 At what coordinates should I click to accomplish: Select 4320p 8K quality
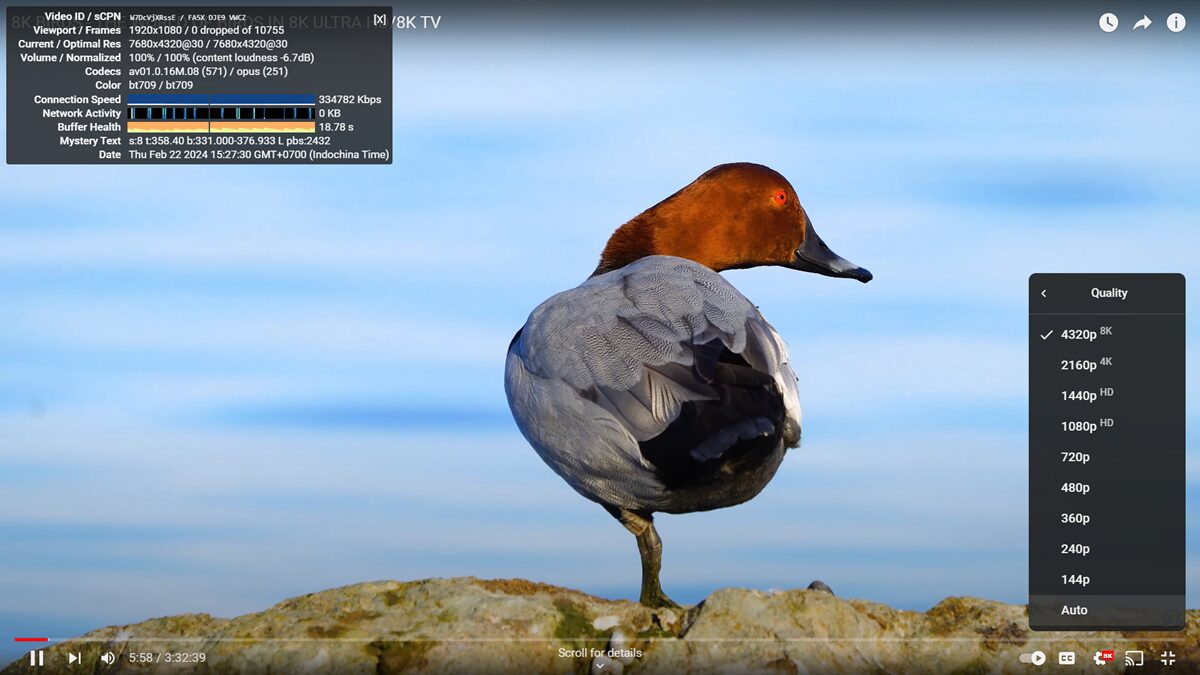pyautogui.click(x=1107, y=334)
